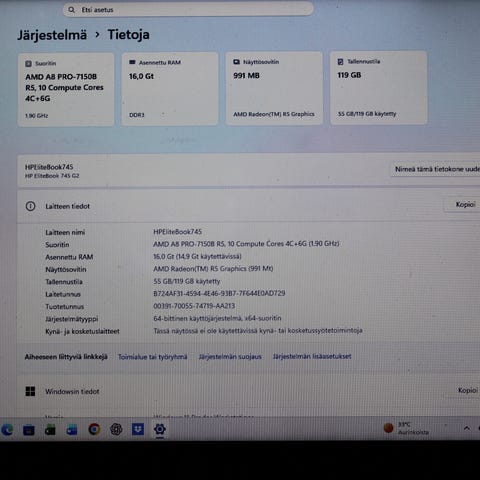Image resolution: width=480 pixels, height=480 pixels.
Task: Open Microsoft Edge from the taskbar
Action: click(x=7, y=430)
